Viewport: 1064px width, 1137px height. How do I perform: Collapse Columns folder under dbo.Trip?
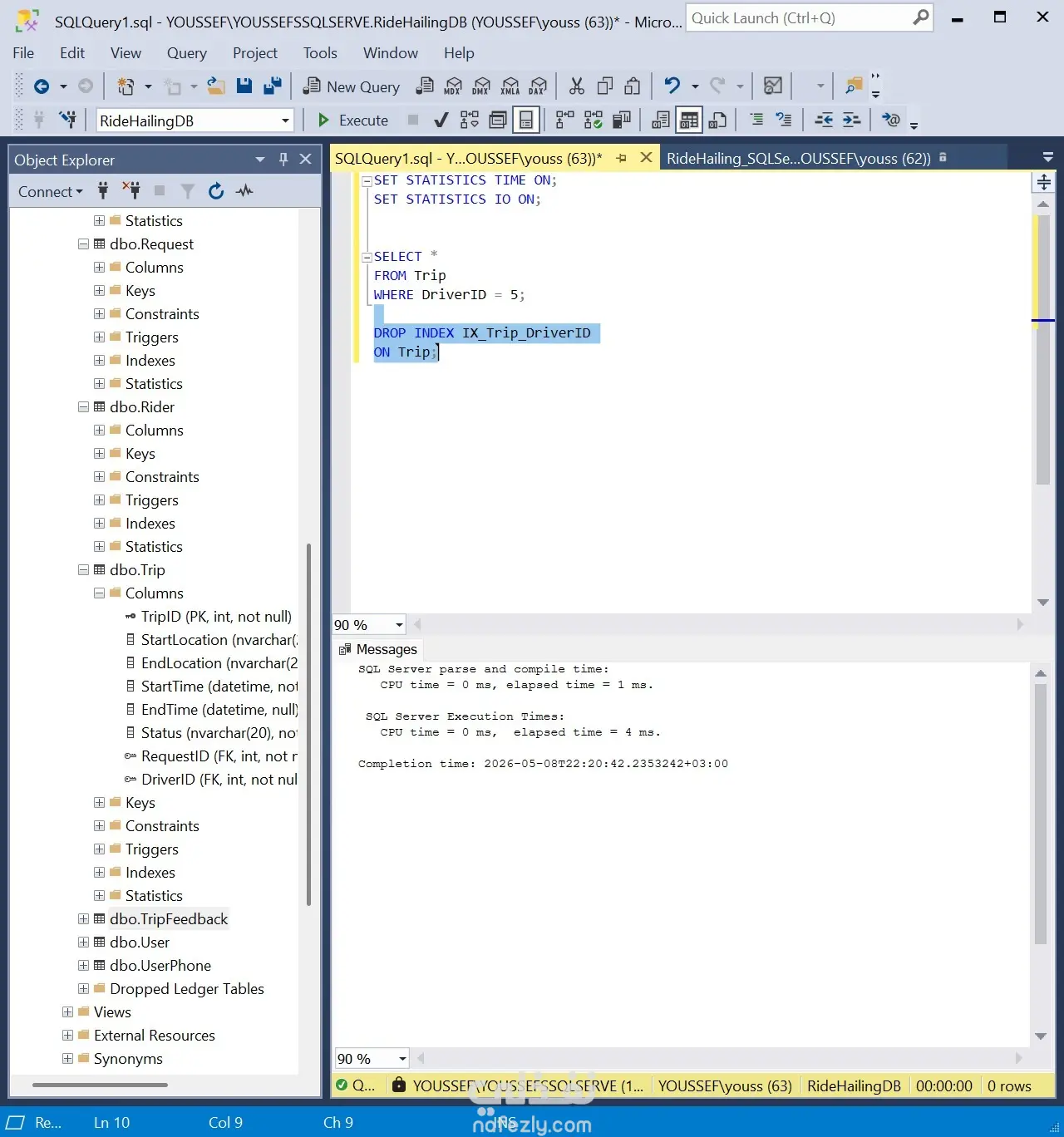(x=99, y=593)
